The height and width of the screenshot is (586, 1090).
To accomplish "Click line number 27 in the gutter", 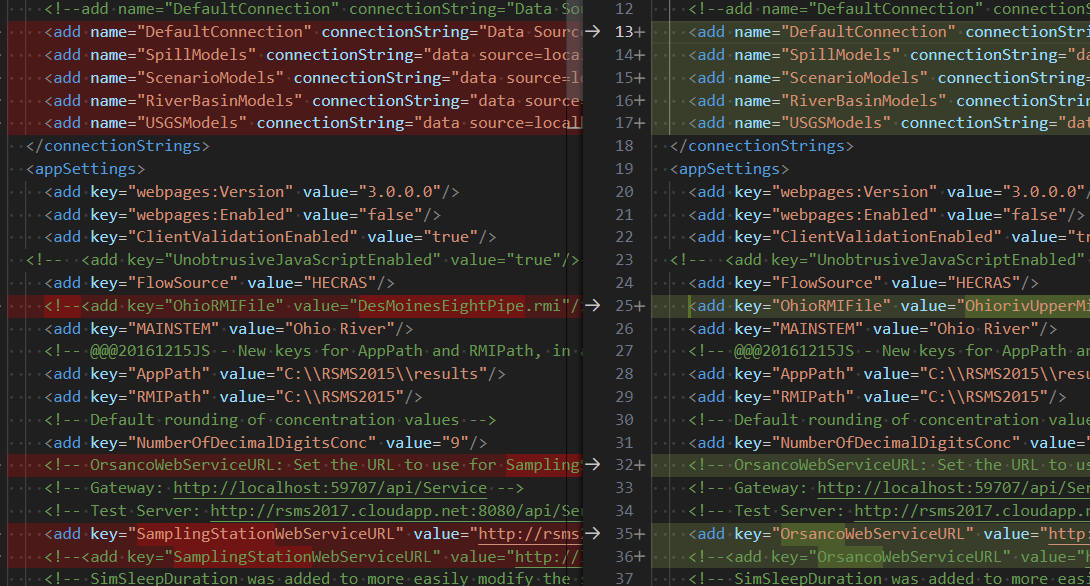I will (x=624, y=351).
